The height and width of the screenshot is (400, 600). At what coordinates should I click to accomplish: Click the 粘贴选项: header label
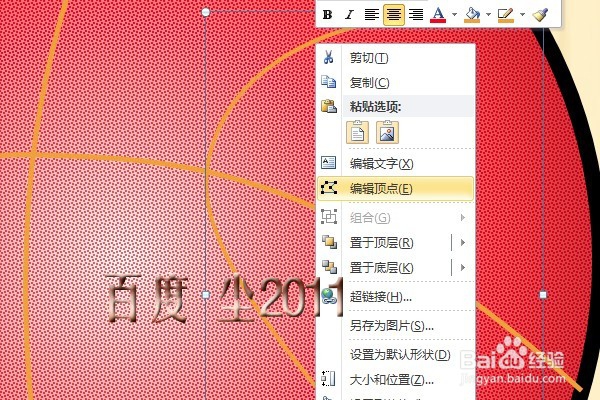tap(375, 107)
